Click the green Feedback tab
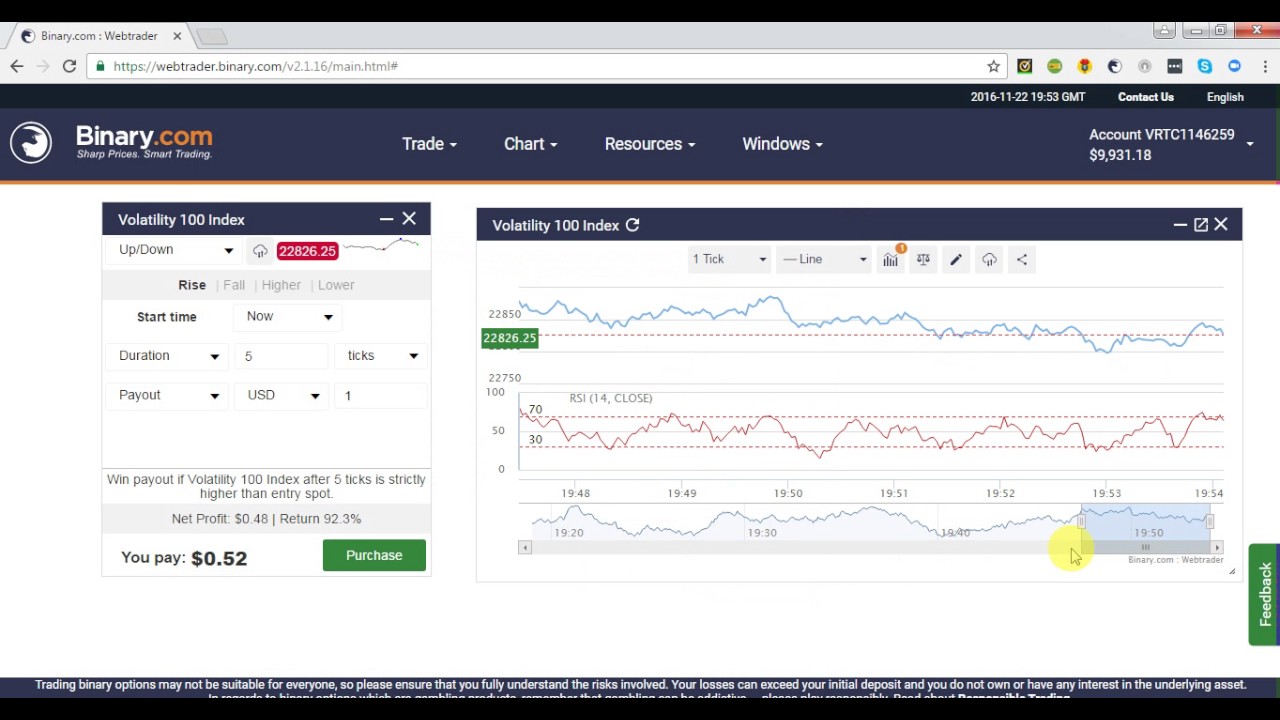 click(1264, 594)
